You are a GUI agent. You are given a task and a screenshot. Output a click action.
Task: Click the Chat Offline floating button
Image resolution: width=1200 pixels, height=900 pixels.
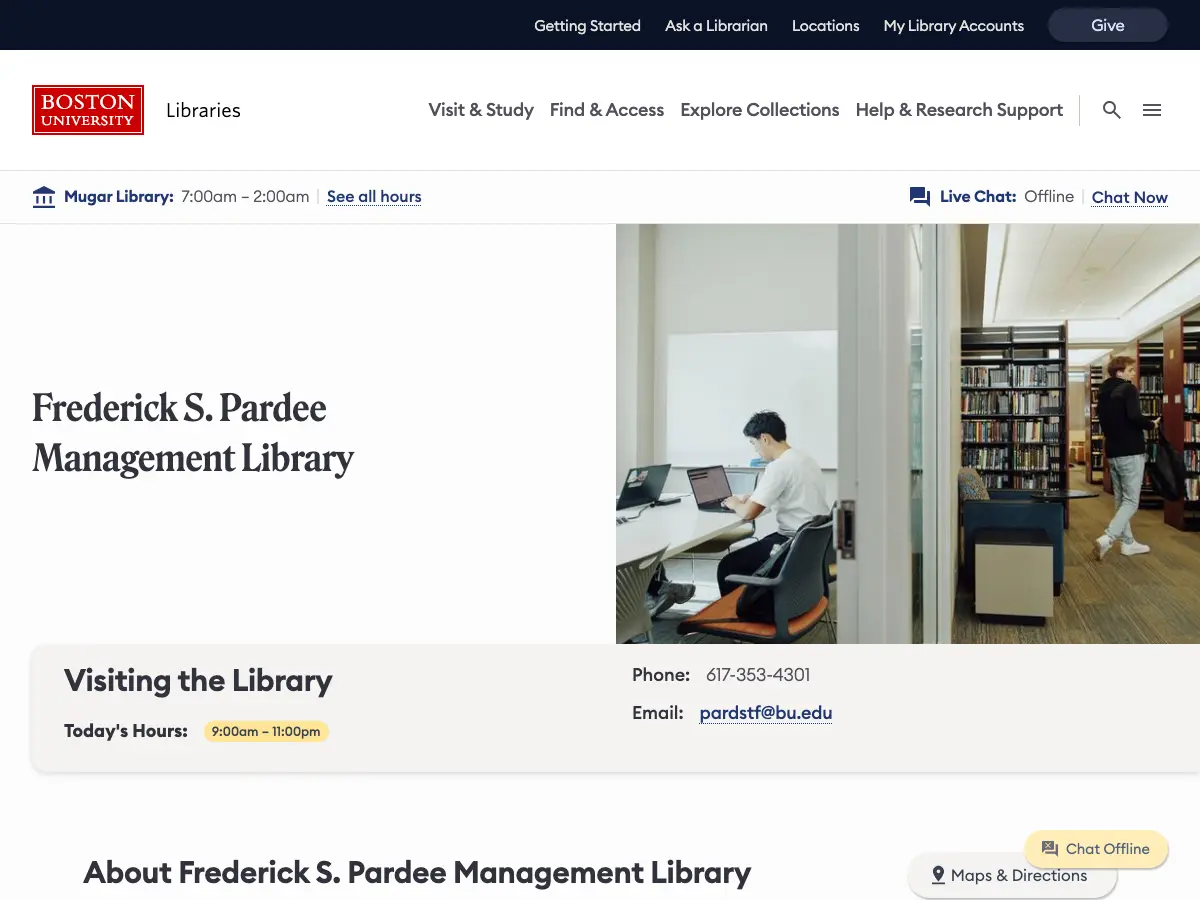tap(1096, 849)
